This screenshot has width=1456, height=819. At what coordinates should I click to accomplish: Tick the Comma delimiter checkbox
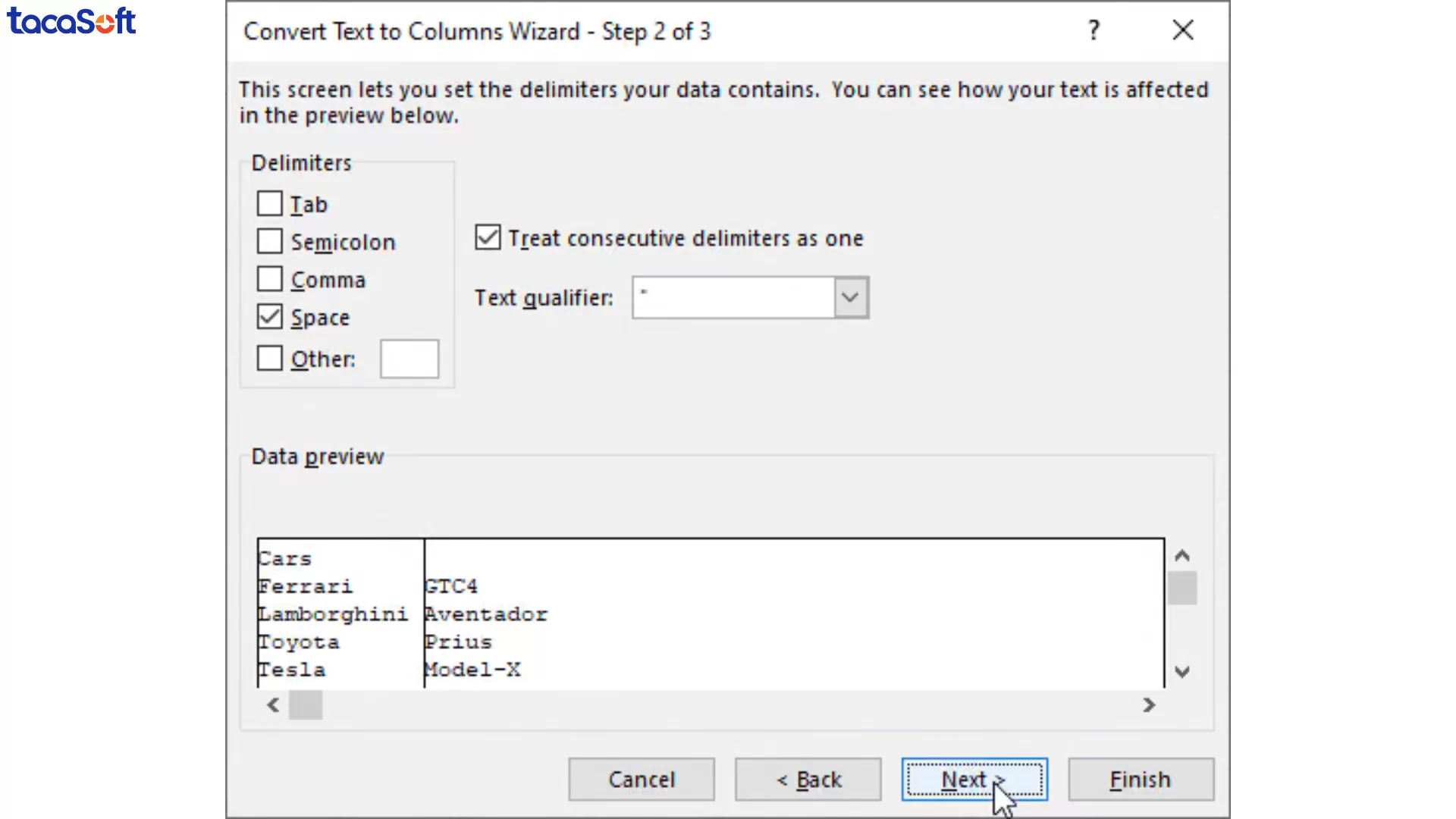(x=269, y=279)
